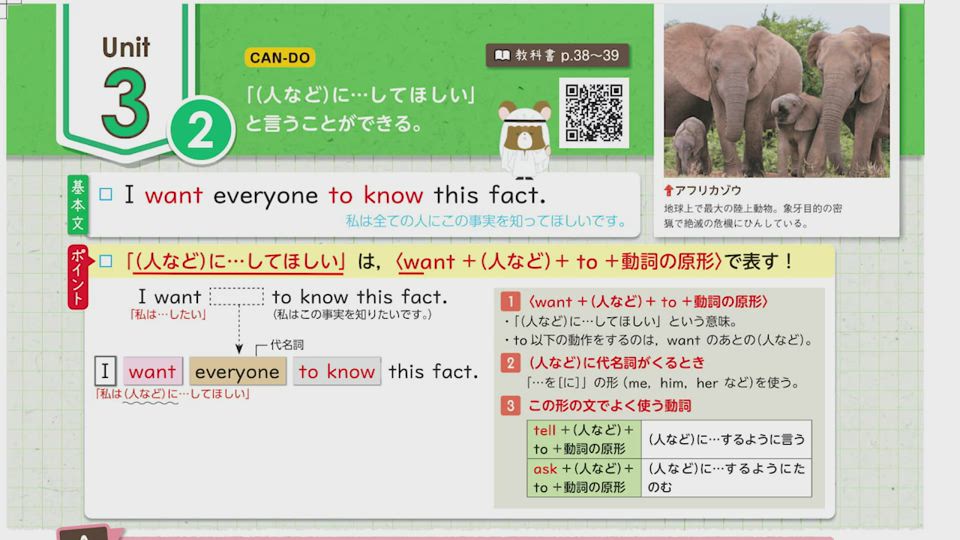Tick the checkbox in the ポイント row
960x540 pixels.
click(106, 262)
